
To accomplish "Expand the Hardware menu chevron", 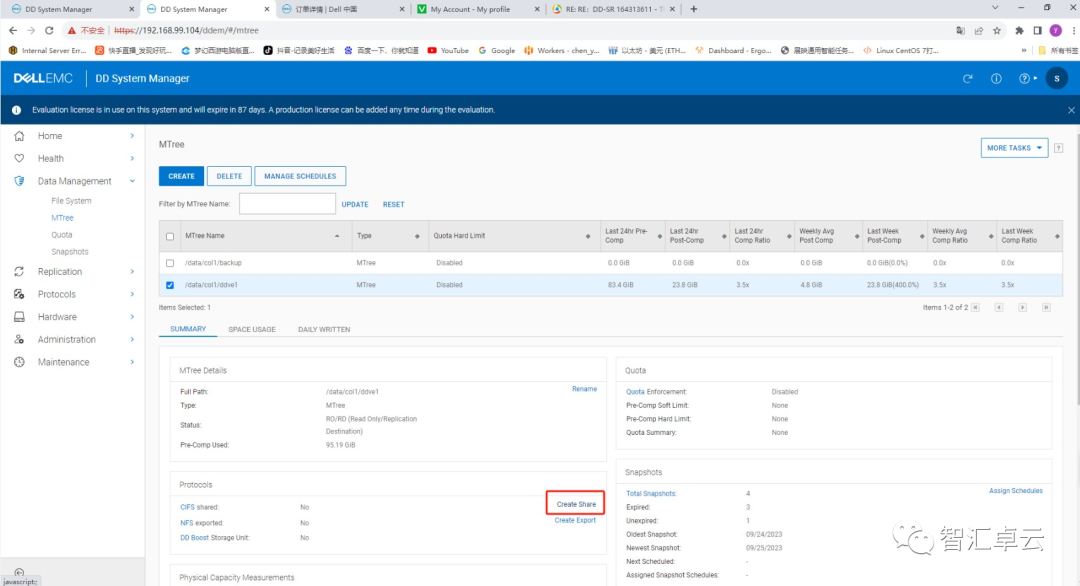I will [x=132, y=317].
